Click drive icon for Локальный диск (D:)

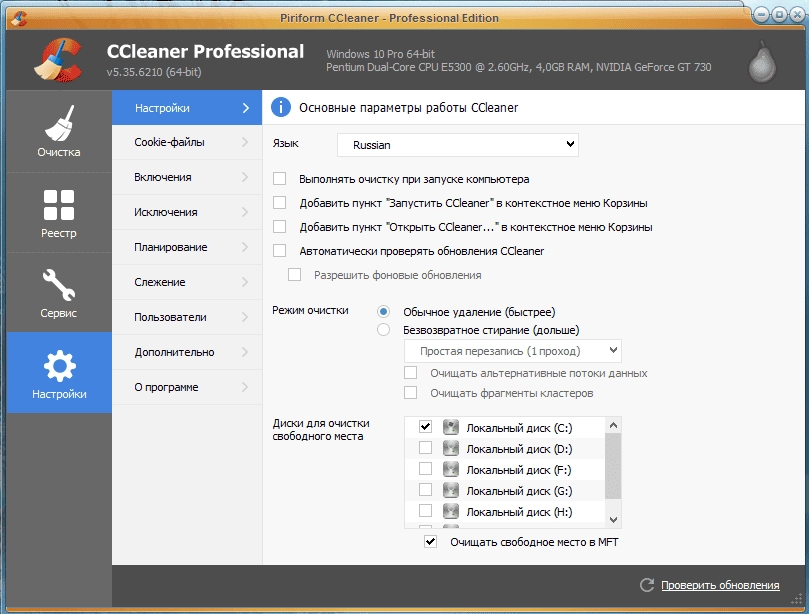450,448
